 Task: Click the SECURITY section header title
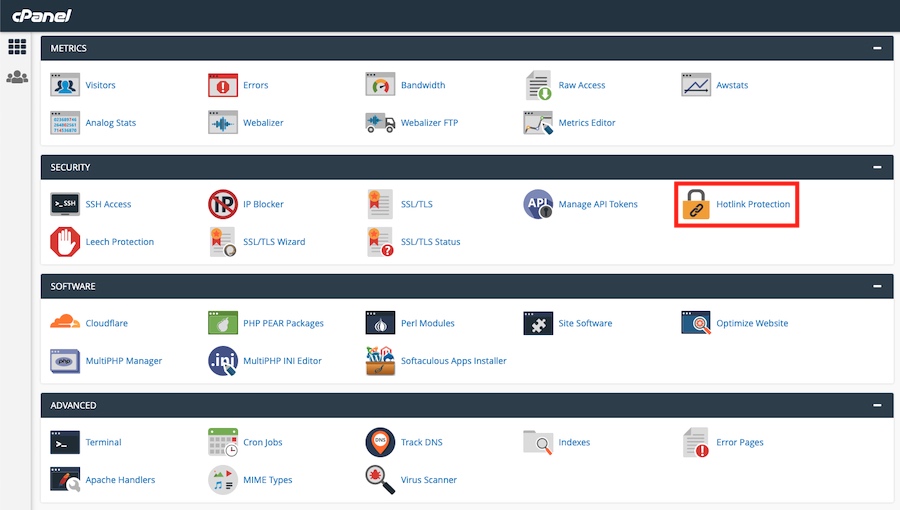click(70, 167)
